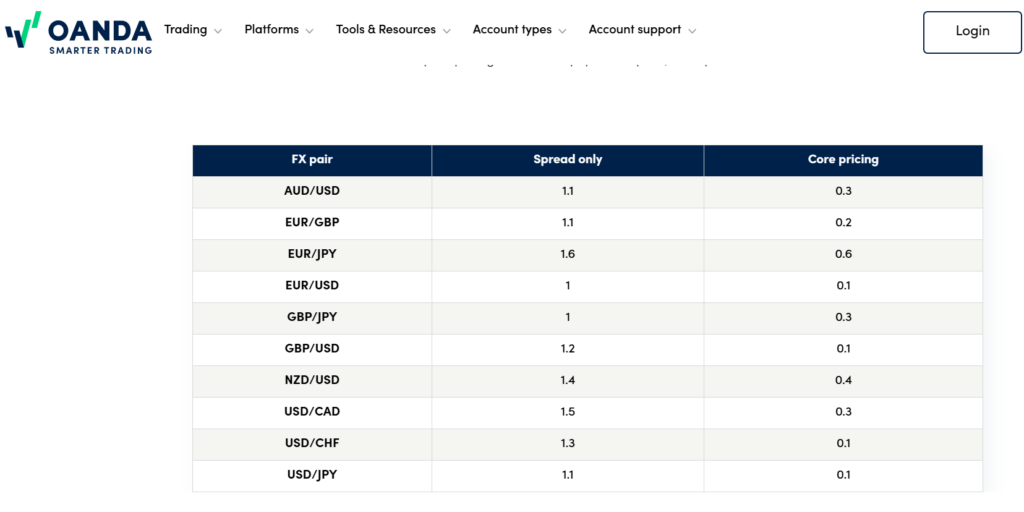The width and height of the screenshot is (1024, 512).
Task: Select EUR/JPY core pricing value 0.6
Action: click(x=843, y=255)
